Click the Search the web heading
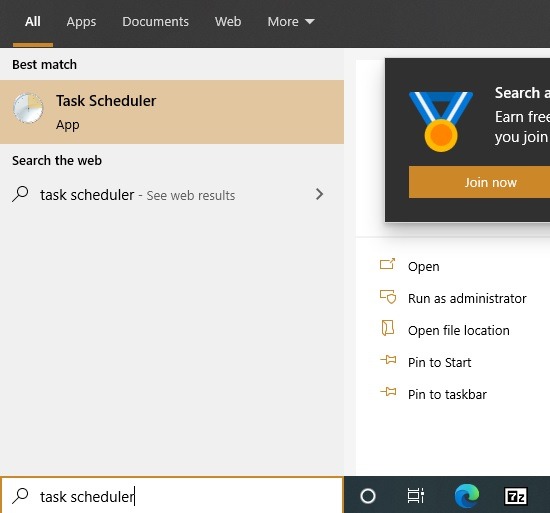This screenshot has height=513, width=550. (57, 160)
